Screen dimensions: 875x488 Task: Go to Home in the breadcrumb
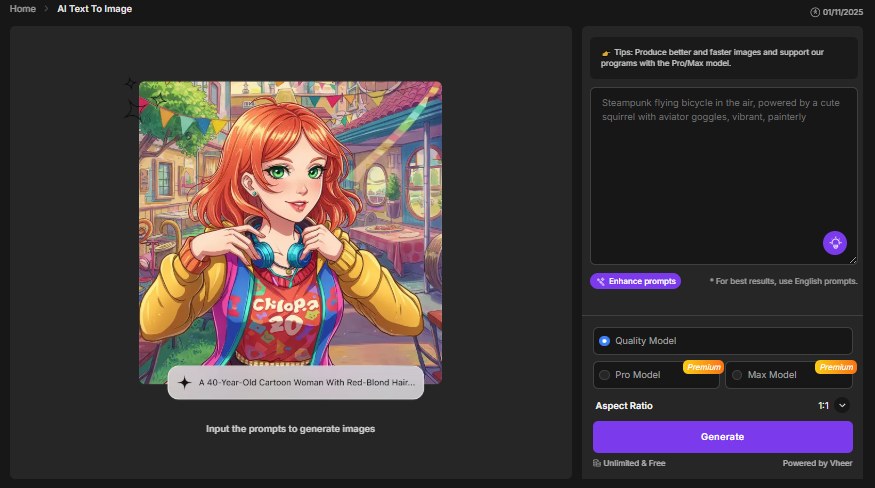click(23, 9)
